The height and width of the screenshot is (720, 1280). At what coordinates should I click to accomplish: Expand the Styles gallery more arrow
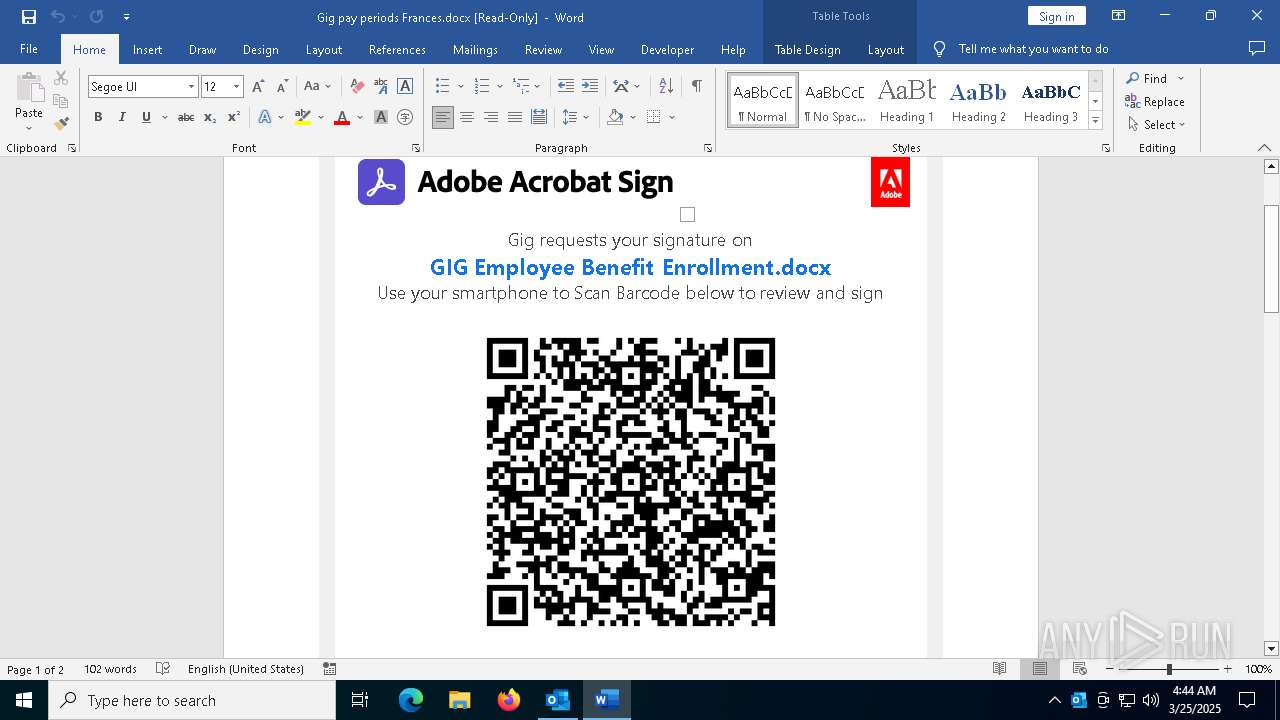pos(1096,121)
